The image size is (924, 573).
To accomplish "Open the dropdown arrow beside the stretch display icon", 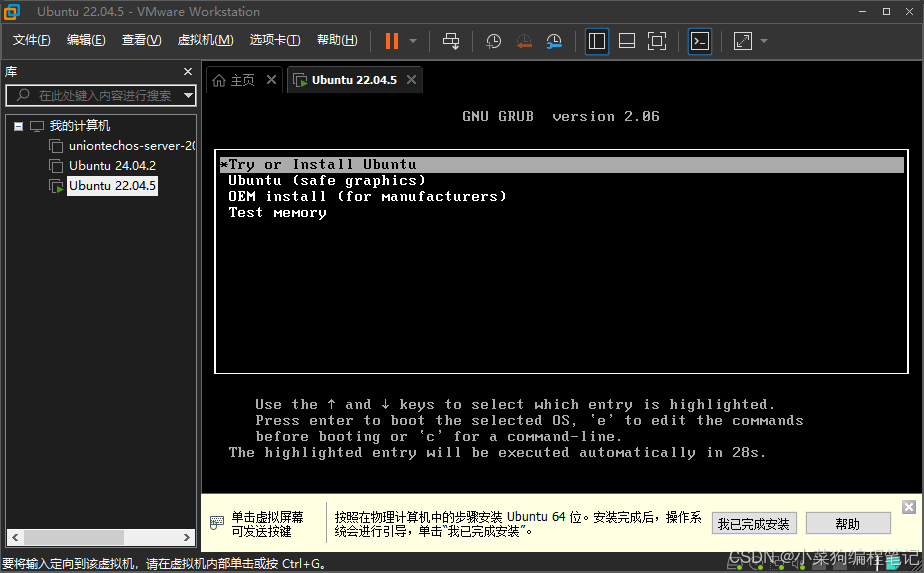I will [x=764, y=41].
